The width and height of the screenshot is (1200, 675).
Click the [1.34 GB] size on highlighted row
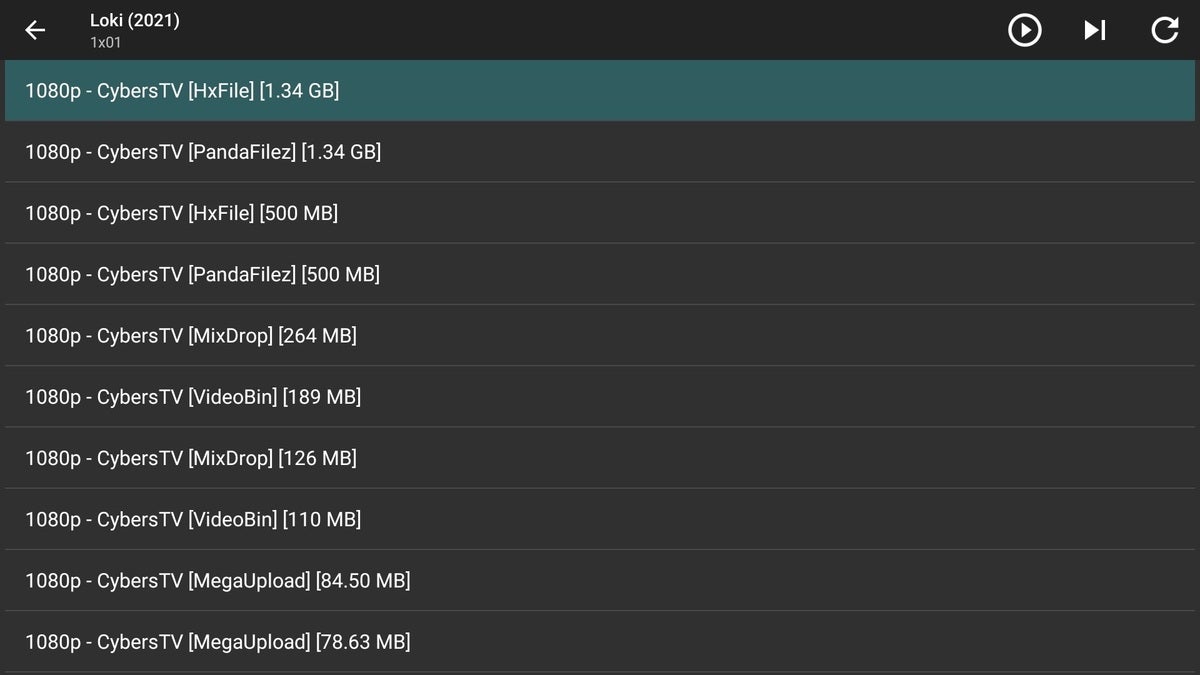coord(299,91)
